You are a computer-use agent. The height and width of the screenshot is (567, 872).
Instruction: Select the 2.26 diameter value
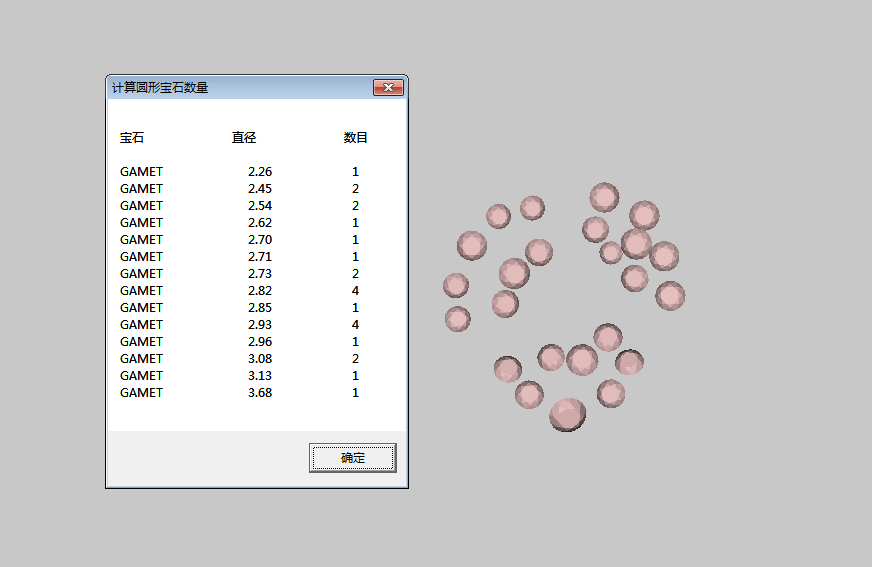click(259, 172)
